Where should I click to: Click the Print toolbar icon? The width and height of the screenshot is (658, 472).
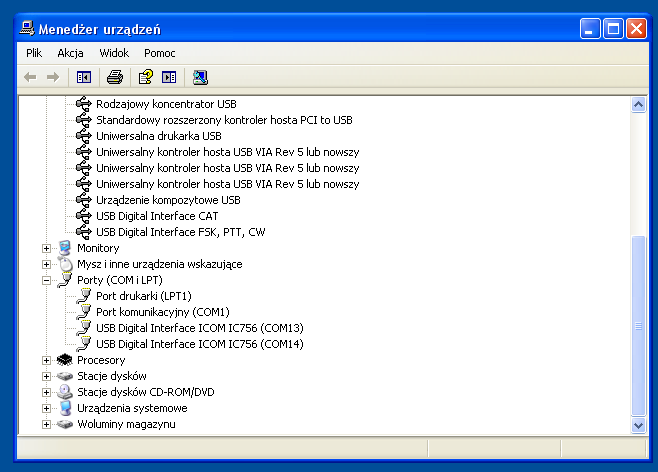(x=115, y=77)
